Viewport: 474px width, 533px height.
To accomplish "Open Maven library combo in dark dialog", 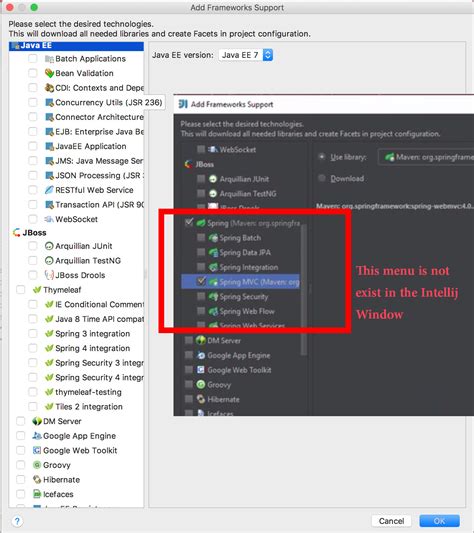I will 426,157.
